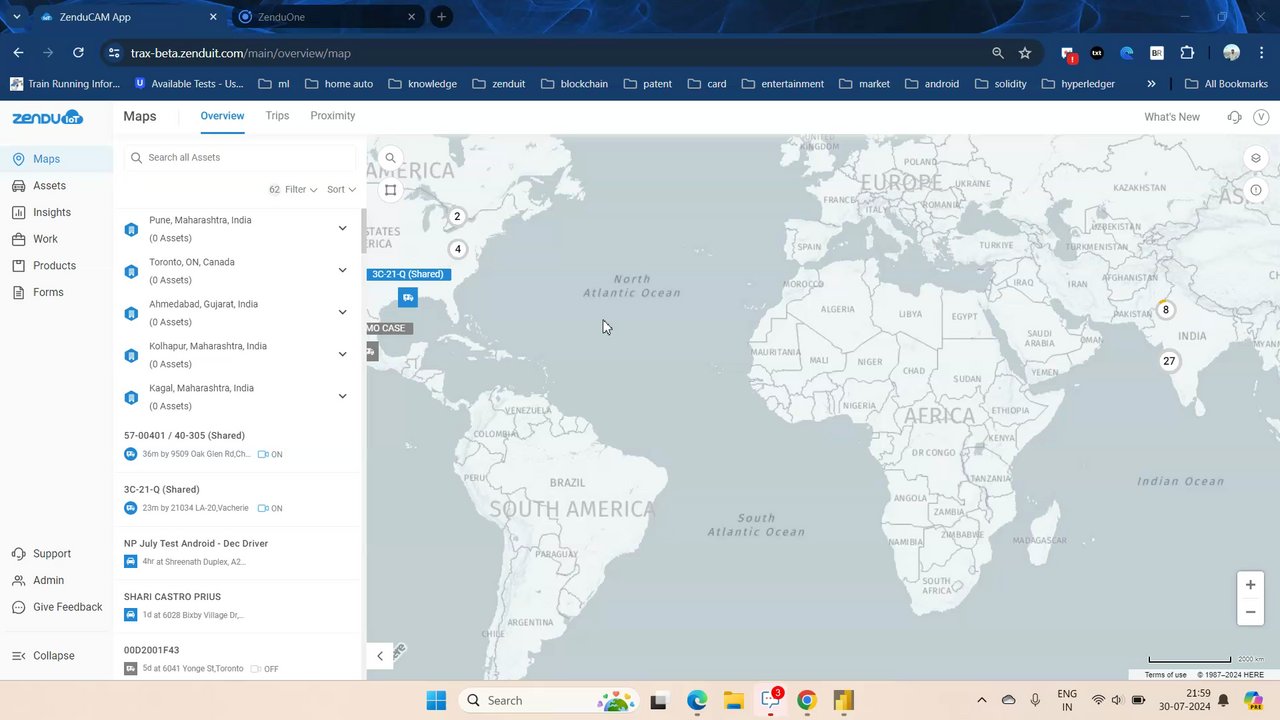
Task: Open the Terms of use link
Action: [x=1165, y=675]
